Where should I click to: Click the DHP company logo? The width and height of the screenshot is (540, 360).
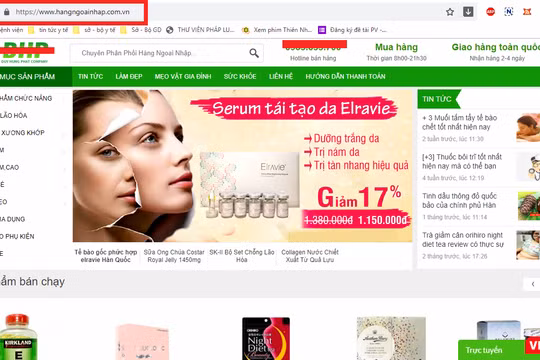25,52
